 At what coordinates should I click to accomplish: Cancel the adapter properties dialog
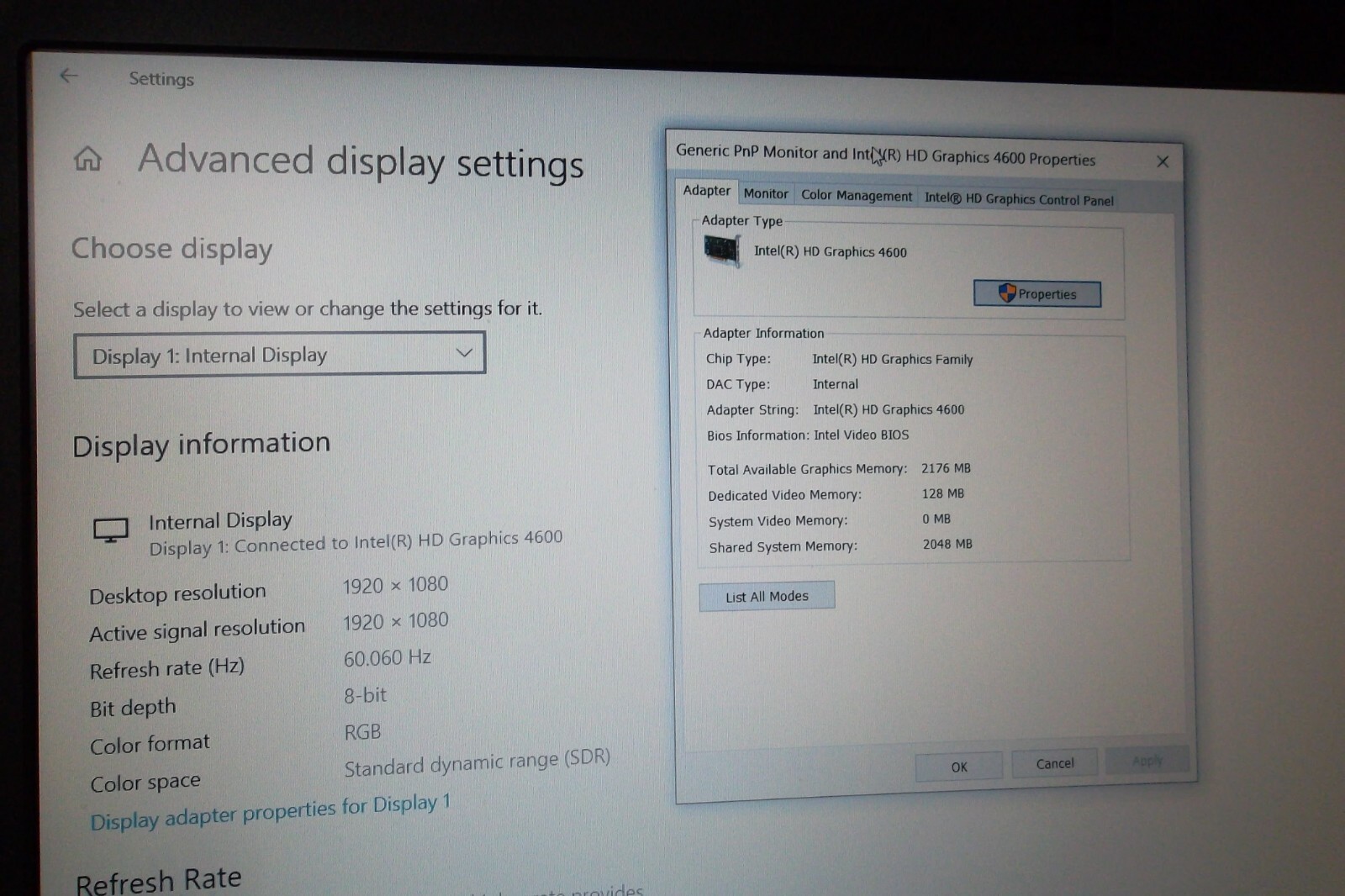pos(1054,763)
